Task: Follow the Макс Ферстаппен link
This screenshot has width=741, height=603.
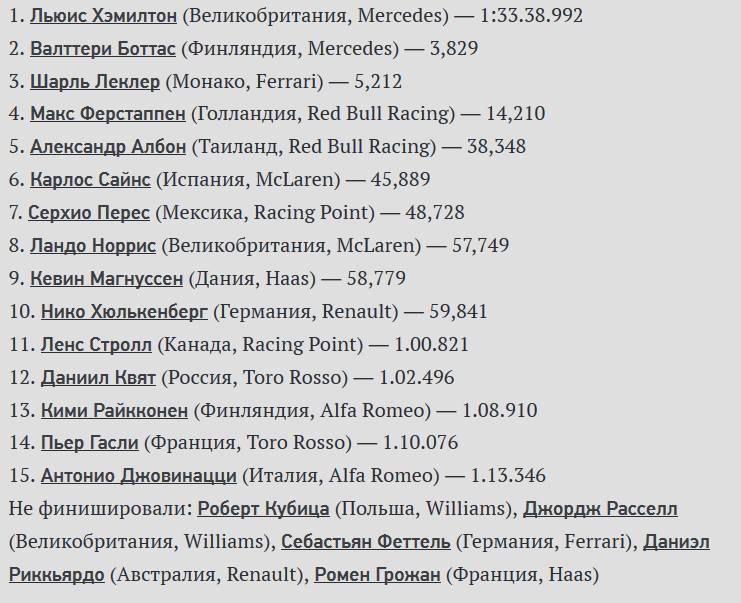Action: click(x=107, y=114)
